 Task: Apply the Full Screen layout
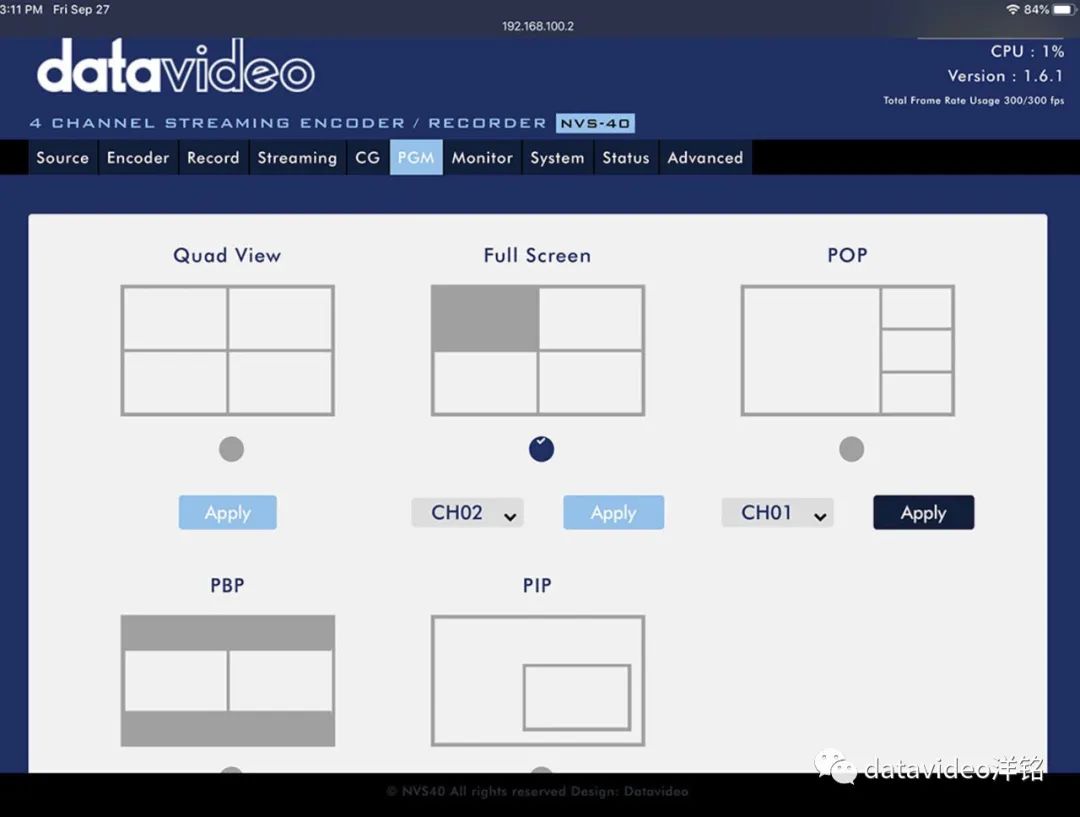coord(613,513)
